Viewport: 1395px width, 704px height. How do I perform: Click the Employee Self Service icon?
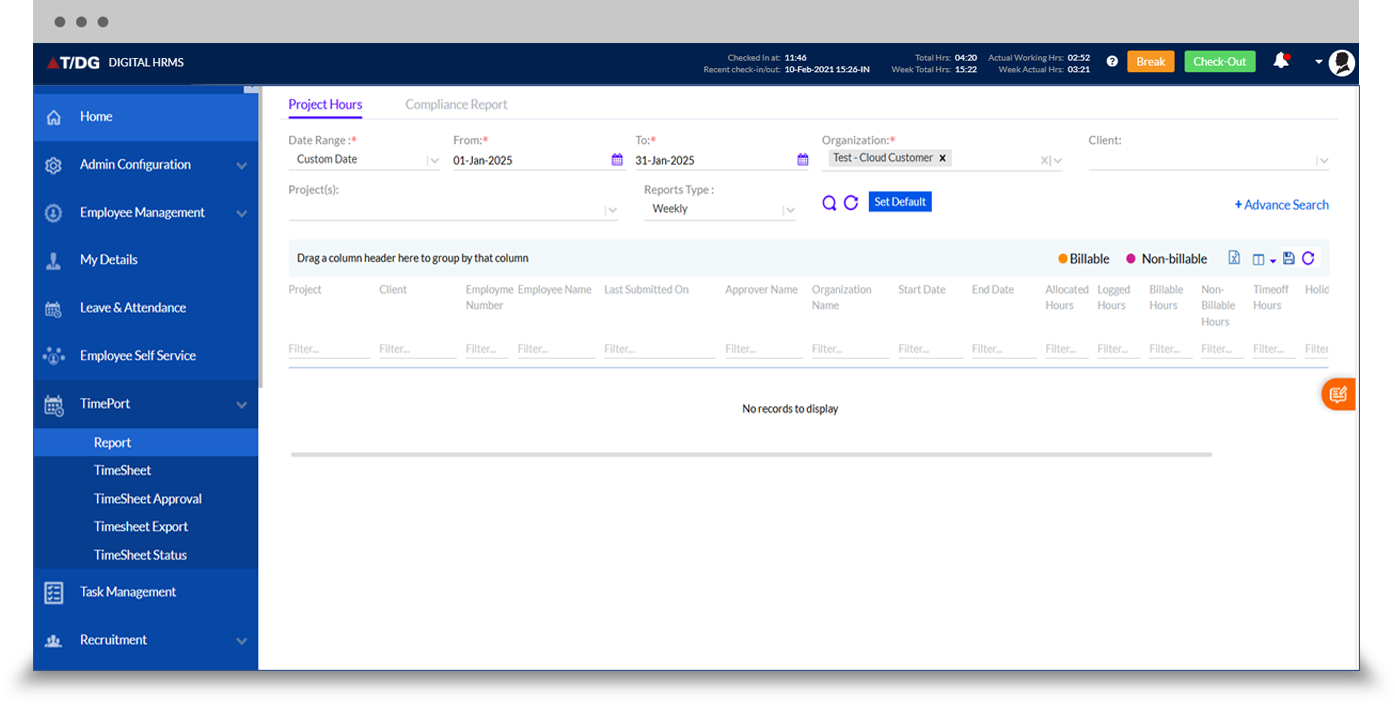tap(54, 356)
